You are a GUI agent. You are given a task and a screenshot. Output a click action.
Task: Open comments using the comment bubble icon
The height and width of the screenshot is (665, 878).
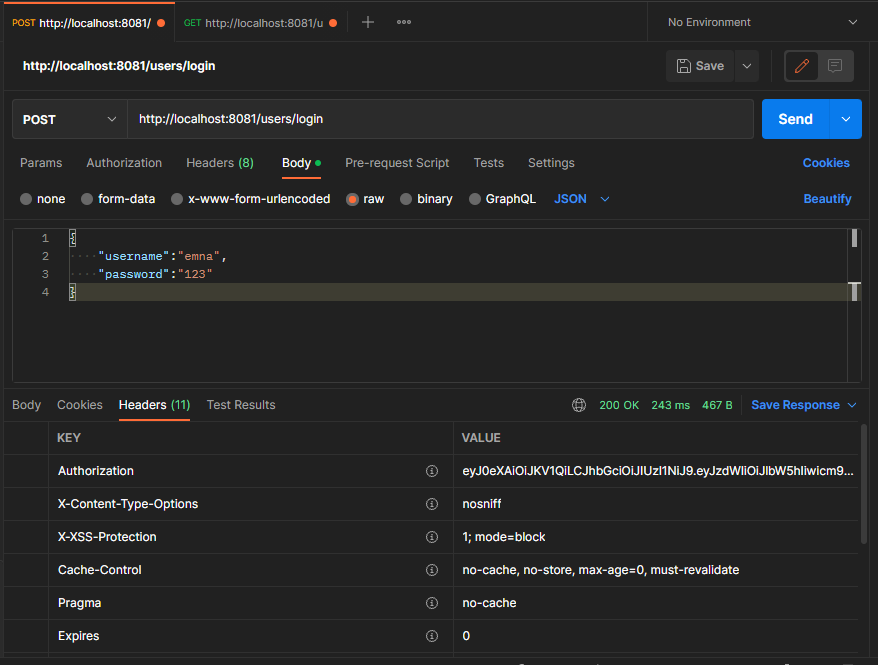coord(838,65)
